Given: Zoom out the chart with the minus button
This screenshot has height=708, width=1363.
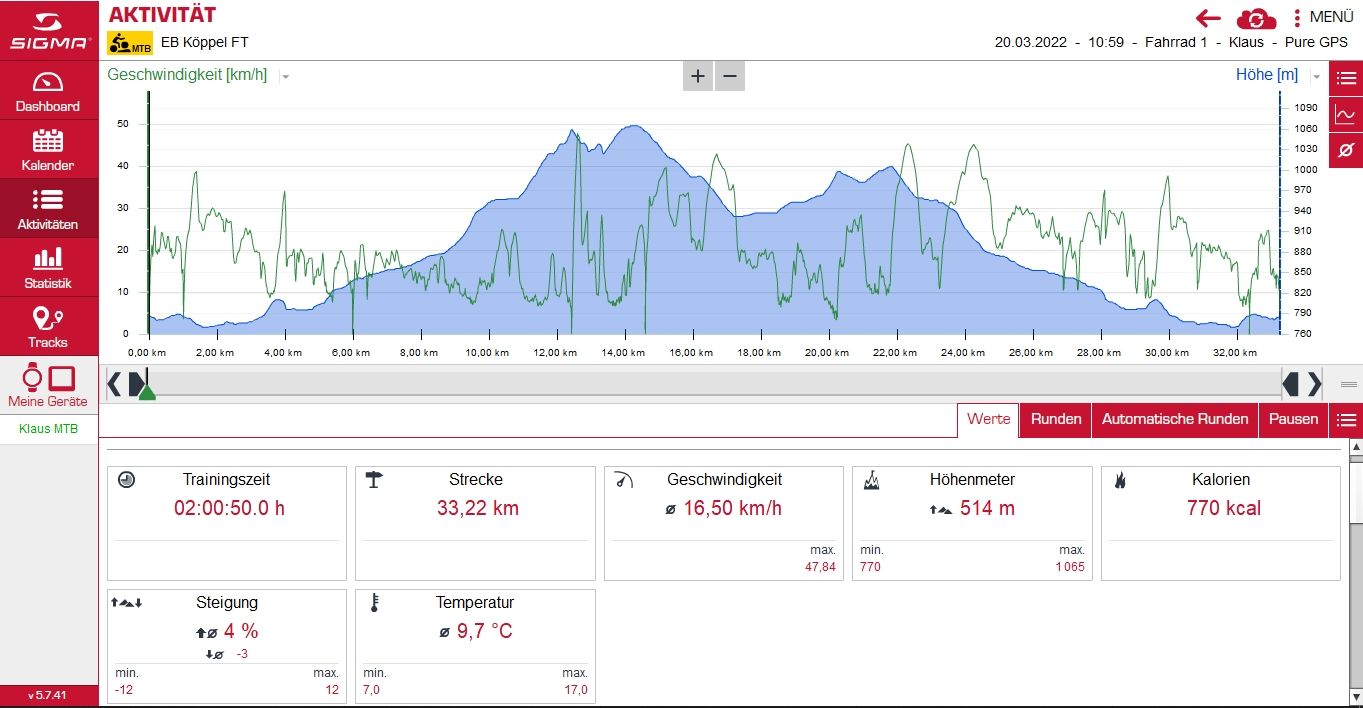Looking at the screenshot, I should pos(730,76).
